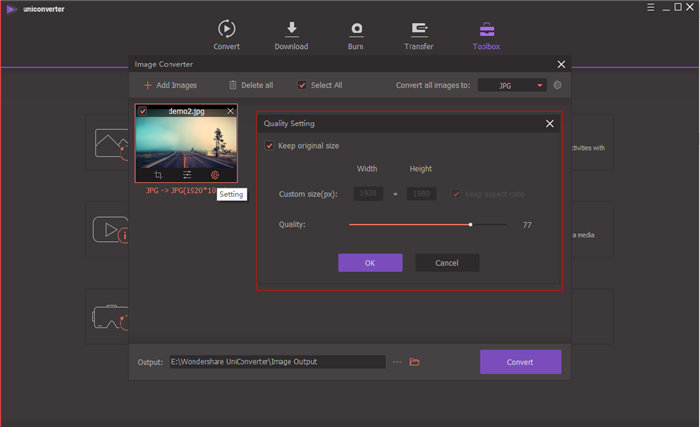Open format settings gear next to JPG dropdown

[557, 86]
